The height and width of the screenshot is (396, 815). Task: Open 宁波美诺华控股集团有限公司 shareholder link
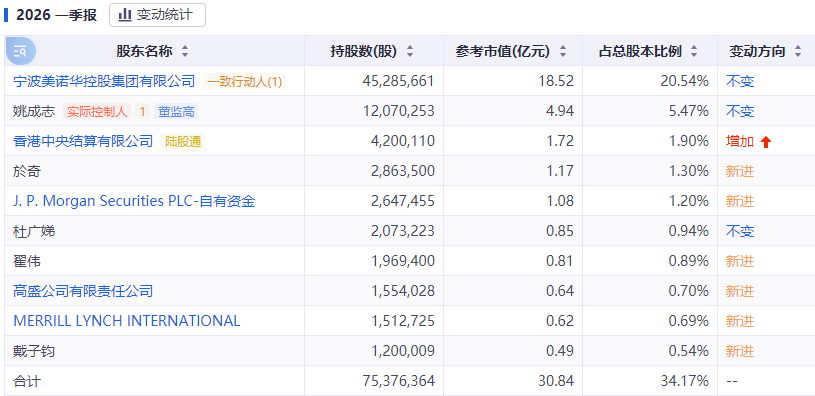[104, 81]
